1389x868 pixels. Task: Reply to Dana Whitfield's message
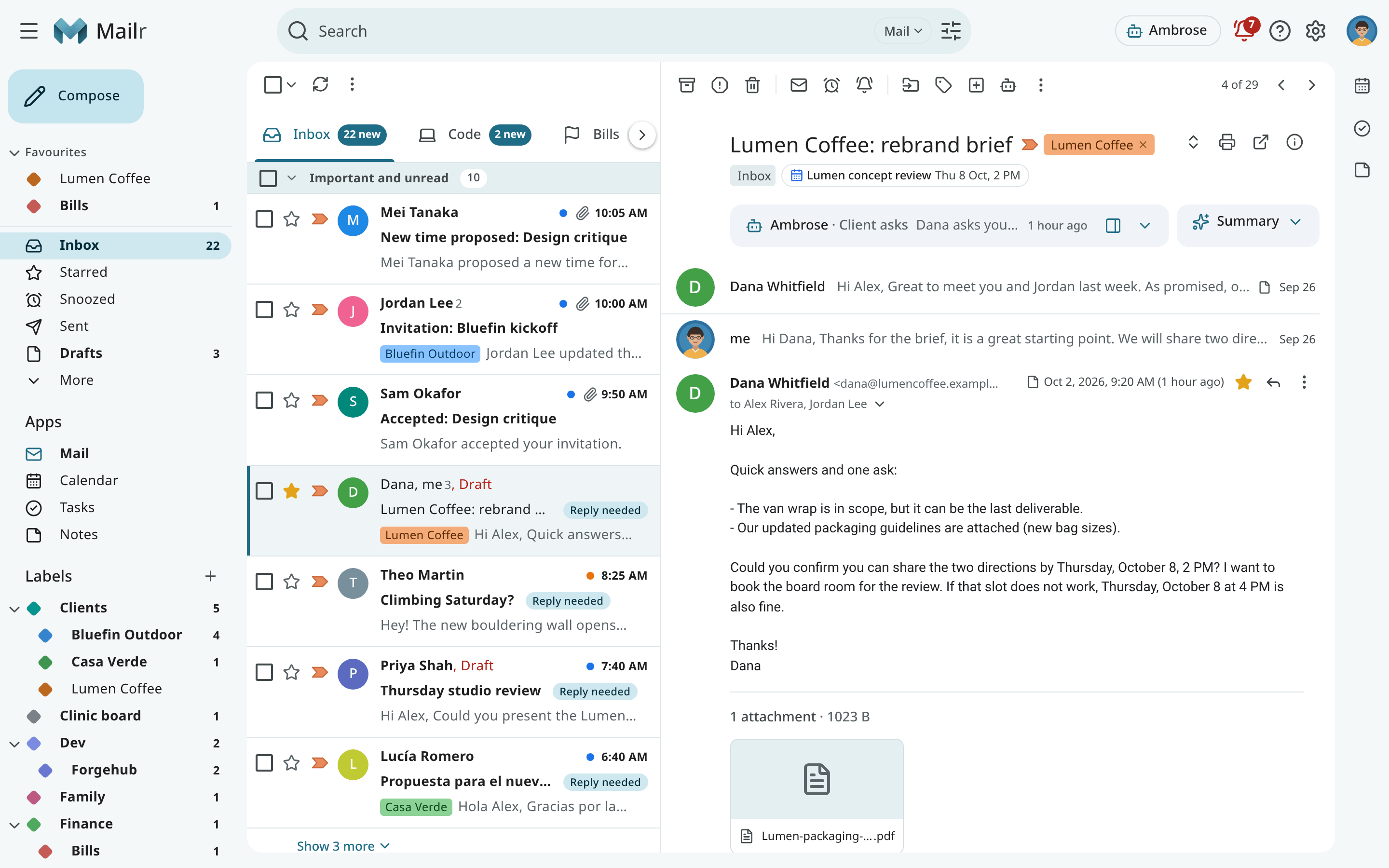pos(1273,382)
